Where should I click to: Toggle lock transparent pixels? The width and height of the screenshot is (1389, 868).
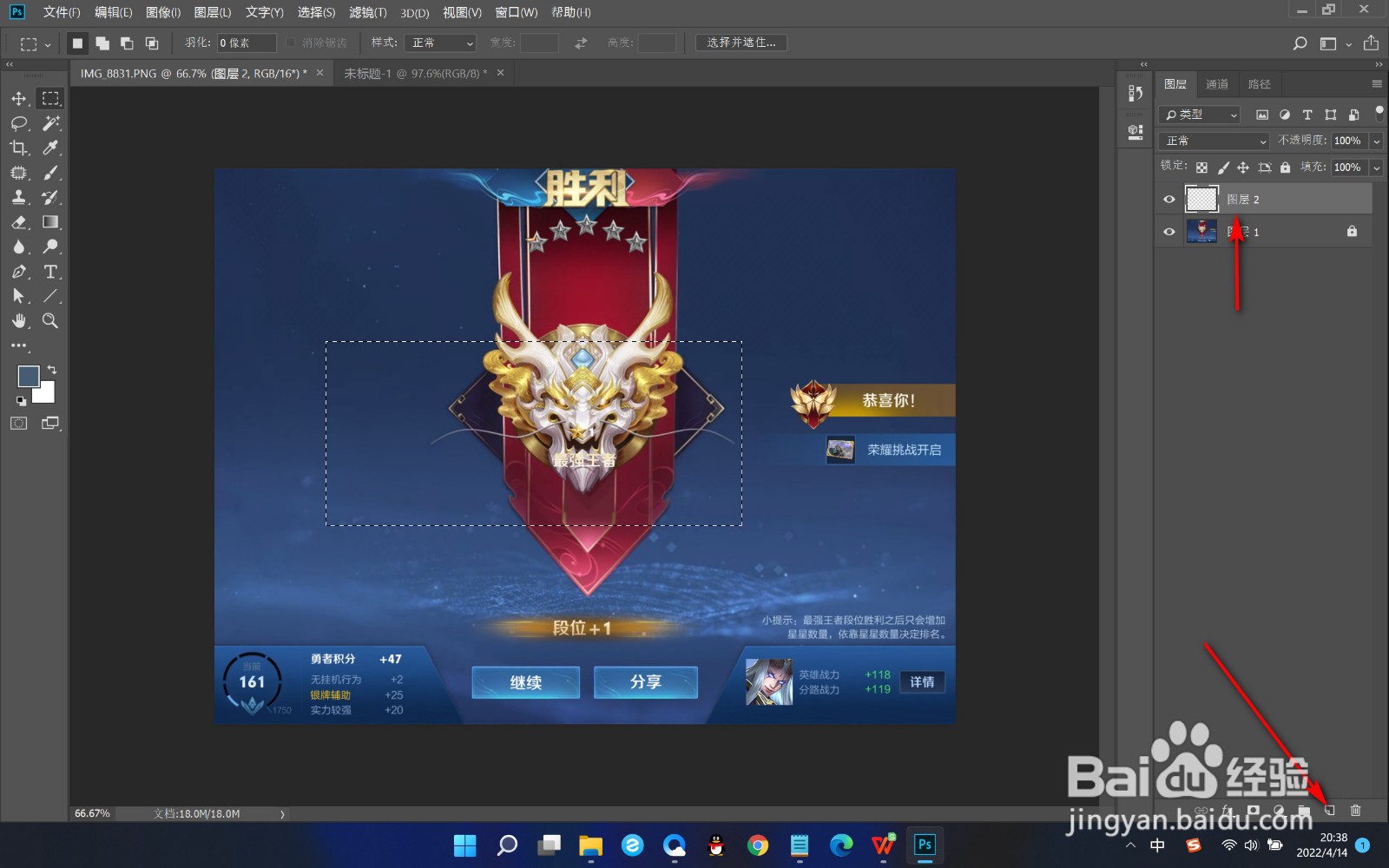coord(1201,168)
